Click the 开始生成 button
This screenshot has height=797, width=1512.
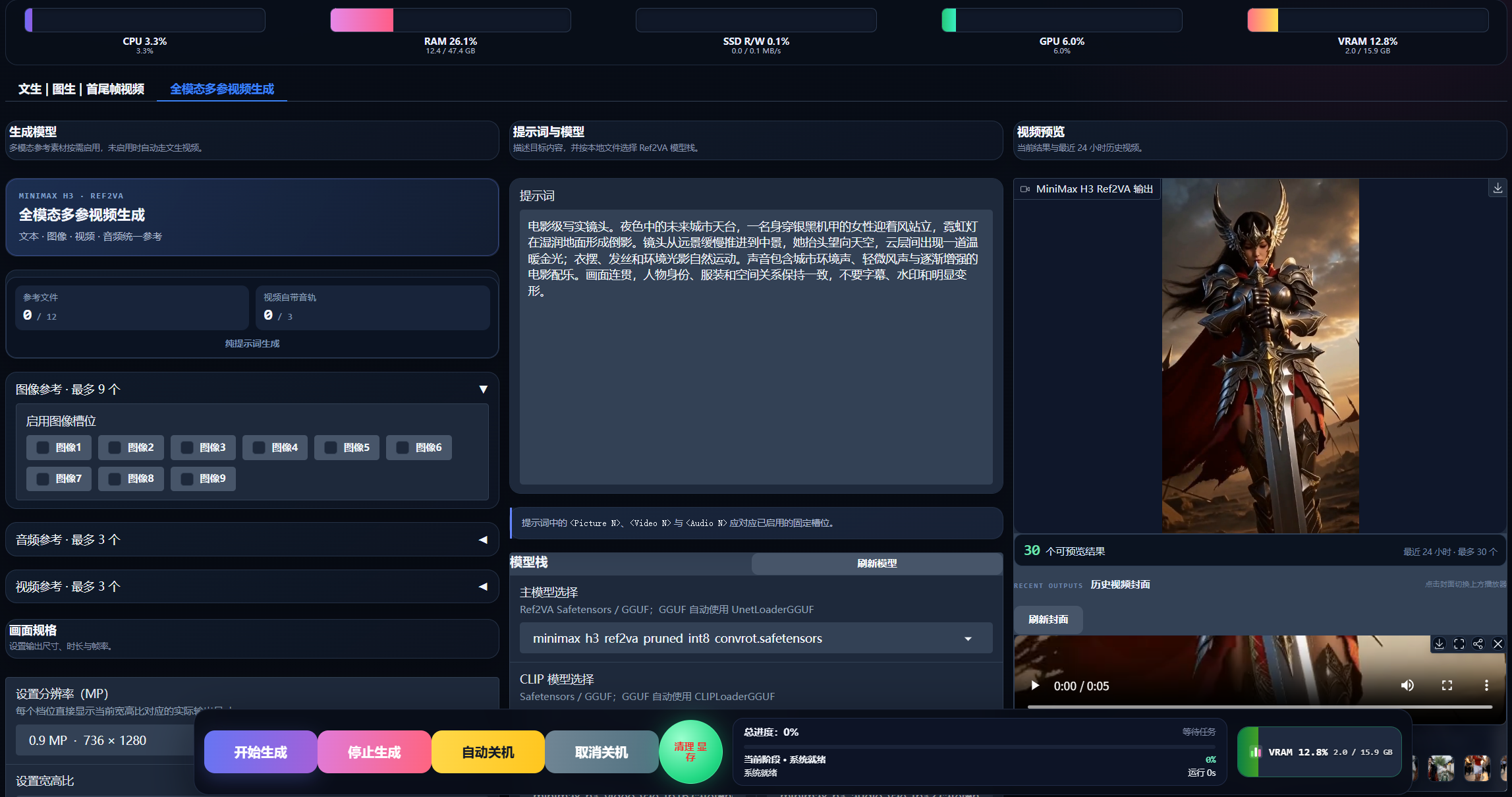tap(261, 752)
